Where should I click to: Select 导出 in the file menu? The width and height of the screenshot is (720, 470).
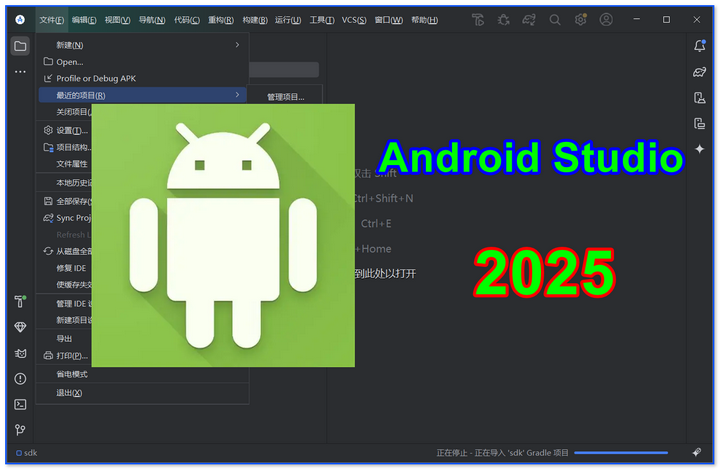(65, 339)
